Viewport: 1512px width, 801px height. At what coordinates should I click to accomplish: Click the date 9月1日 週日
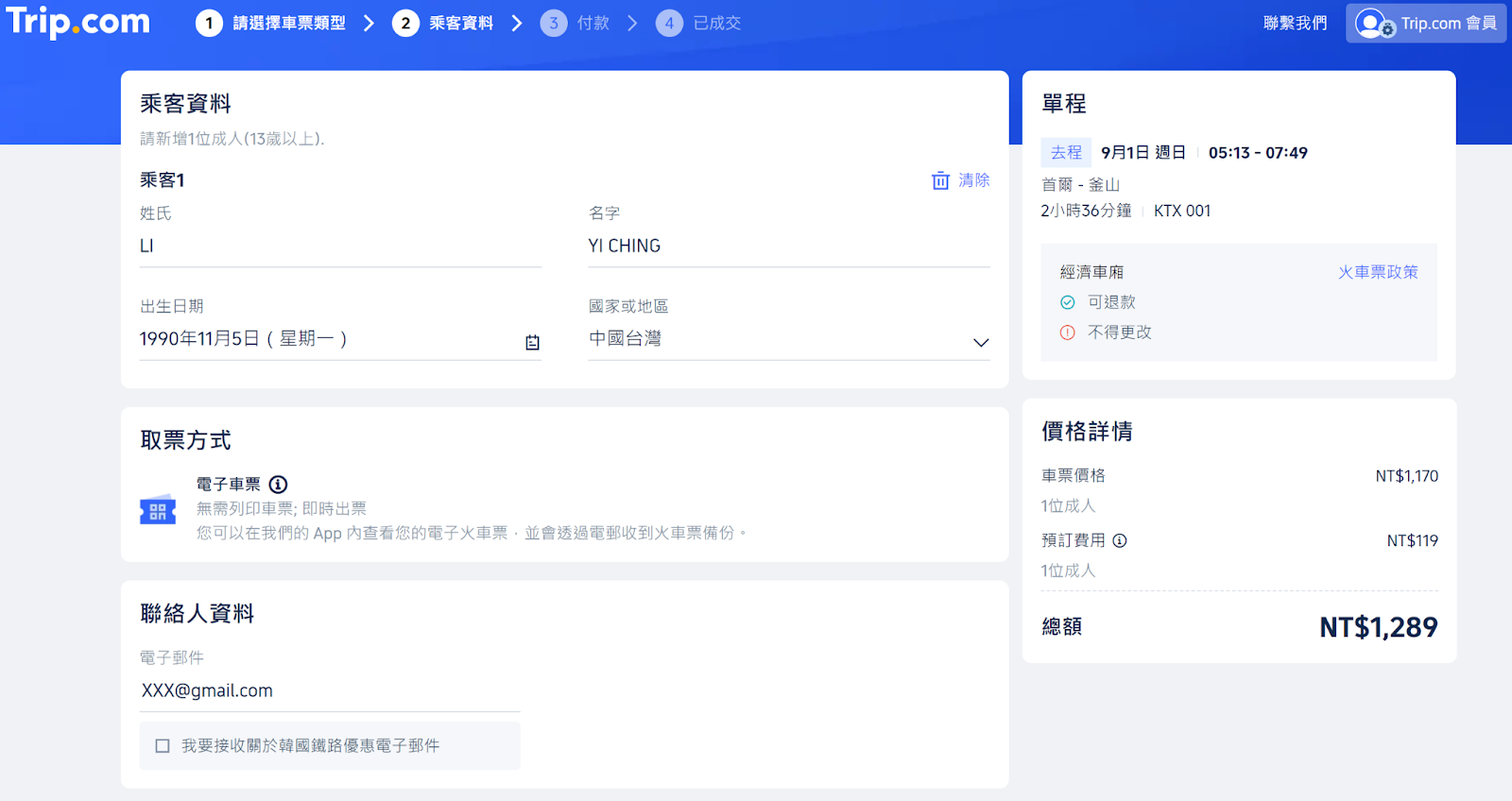[x=1143, y=152]
